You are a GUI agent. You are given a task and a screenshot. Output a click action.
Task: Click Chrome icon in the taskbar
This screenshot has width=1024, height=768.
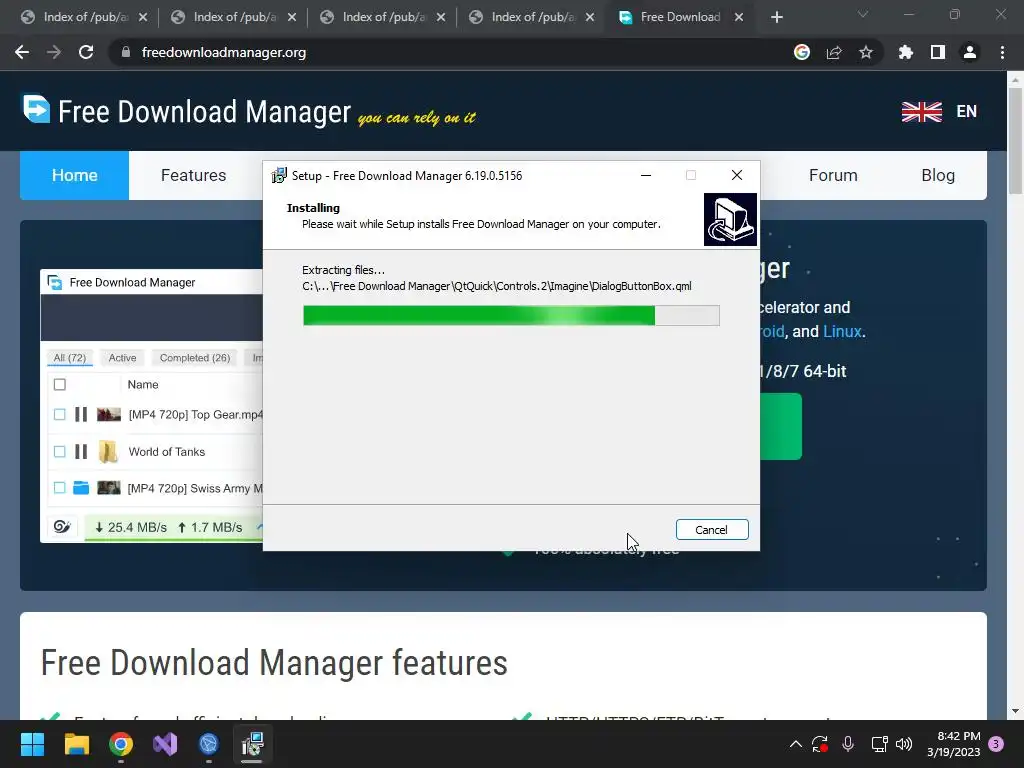click(121, 744)
